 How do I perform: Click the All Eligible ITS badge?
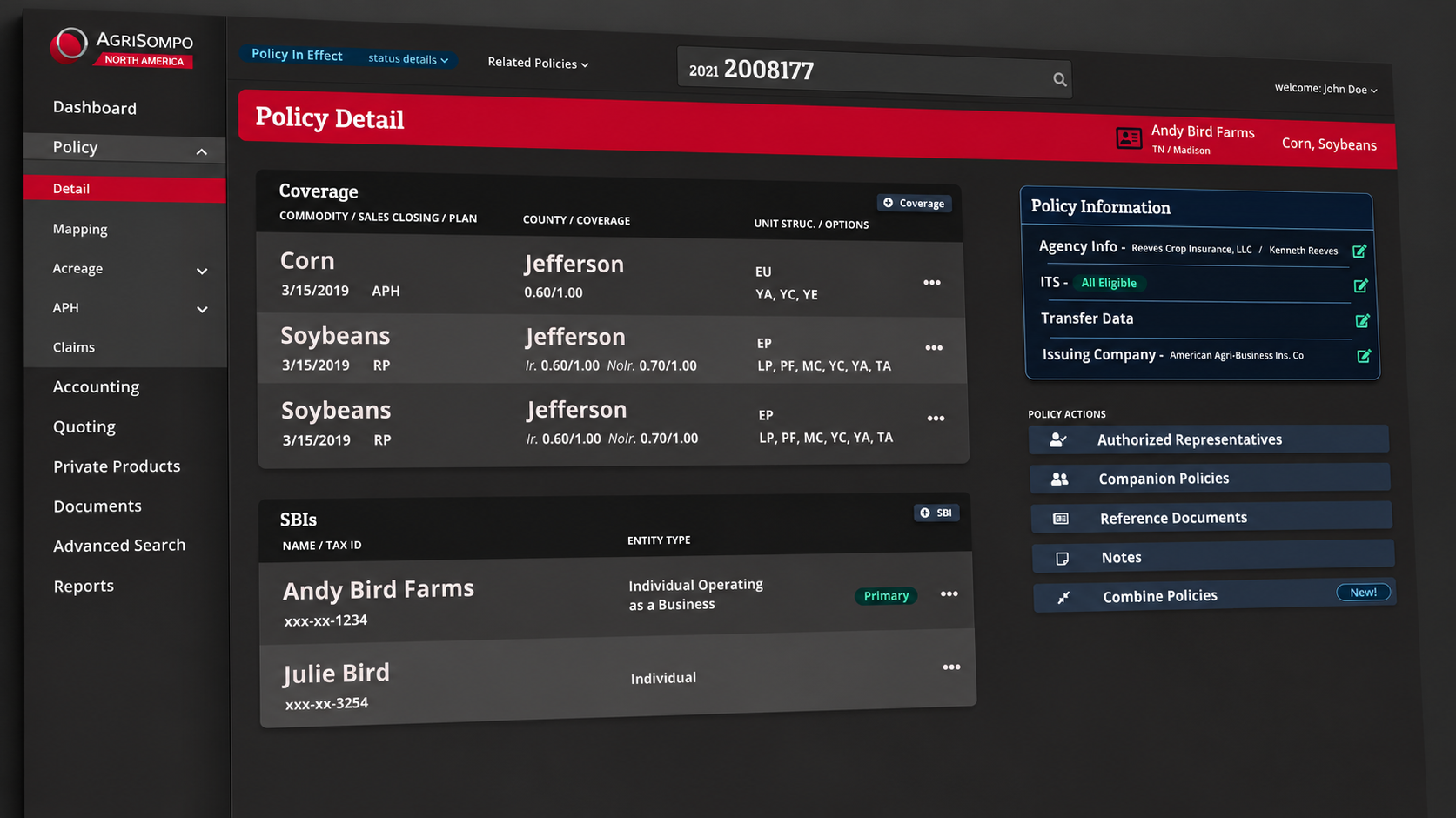pos(1109,283)
